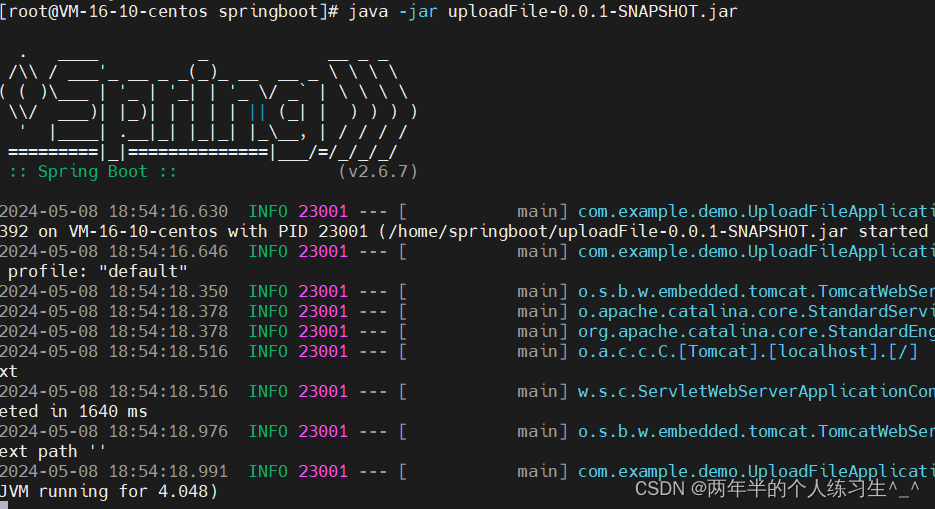The image size is (935, 509).
Task: Click timestamp 2024-05-08 18:54:16.646
Action: pyautogui.click(x=114, y=252)
